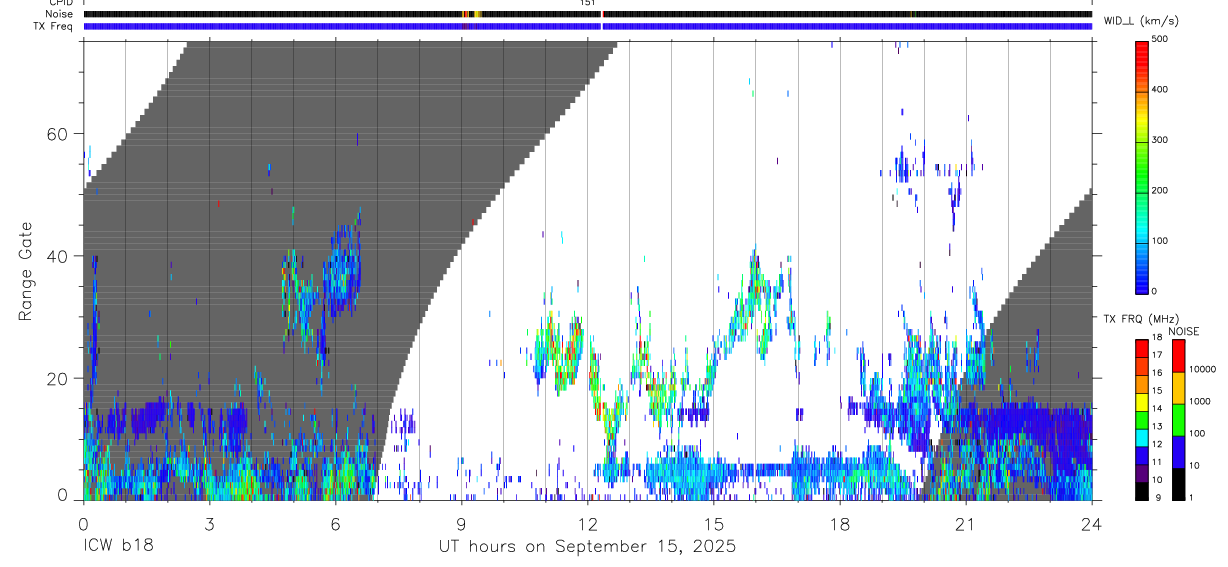
Task: Click the 3 tick on UT hours axis
Action: pyautogui.click(x=209, y=523)
